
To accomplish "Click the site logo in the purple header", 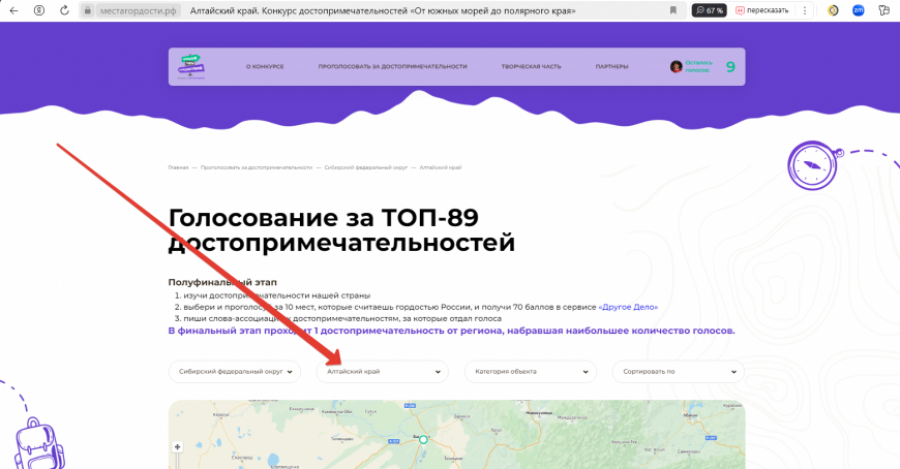I will coord(191,66).
